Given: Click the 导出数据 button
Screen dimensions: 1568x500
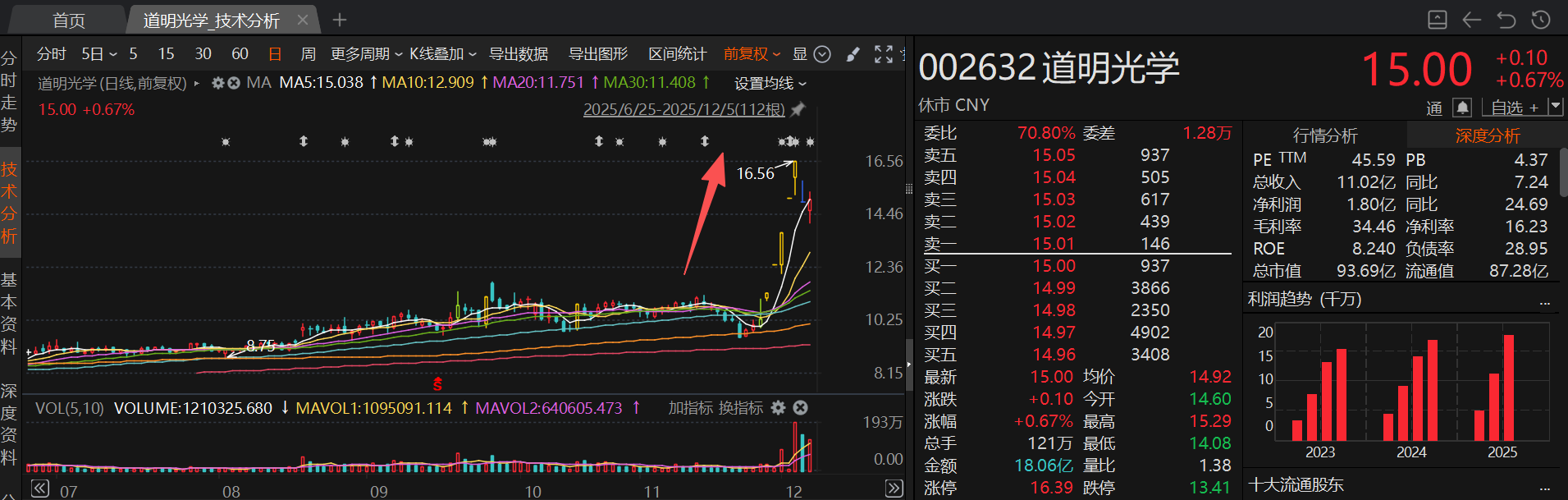Looking at the screenshot, I should tap(519, 54).
